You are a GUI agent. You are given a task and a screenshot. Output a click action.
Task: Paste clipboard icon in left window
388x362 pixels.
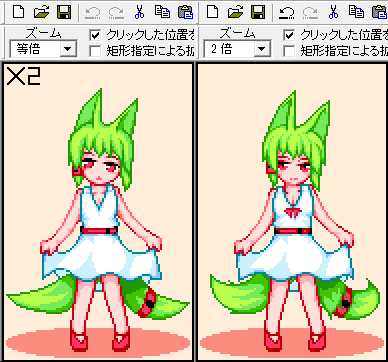click(x=186, y=12)
